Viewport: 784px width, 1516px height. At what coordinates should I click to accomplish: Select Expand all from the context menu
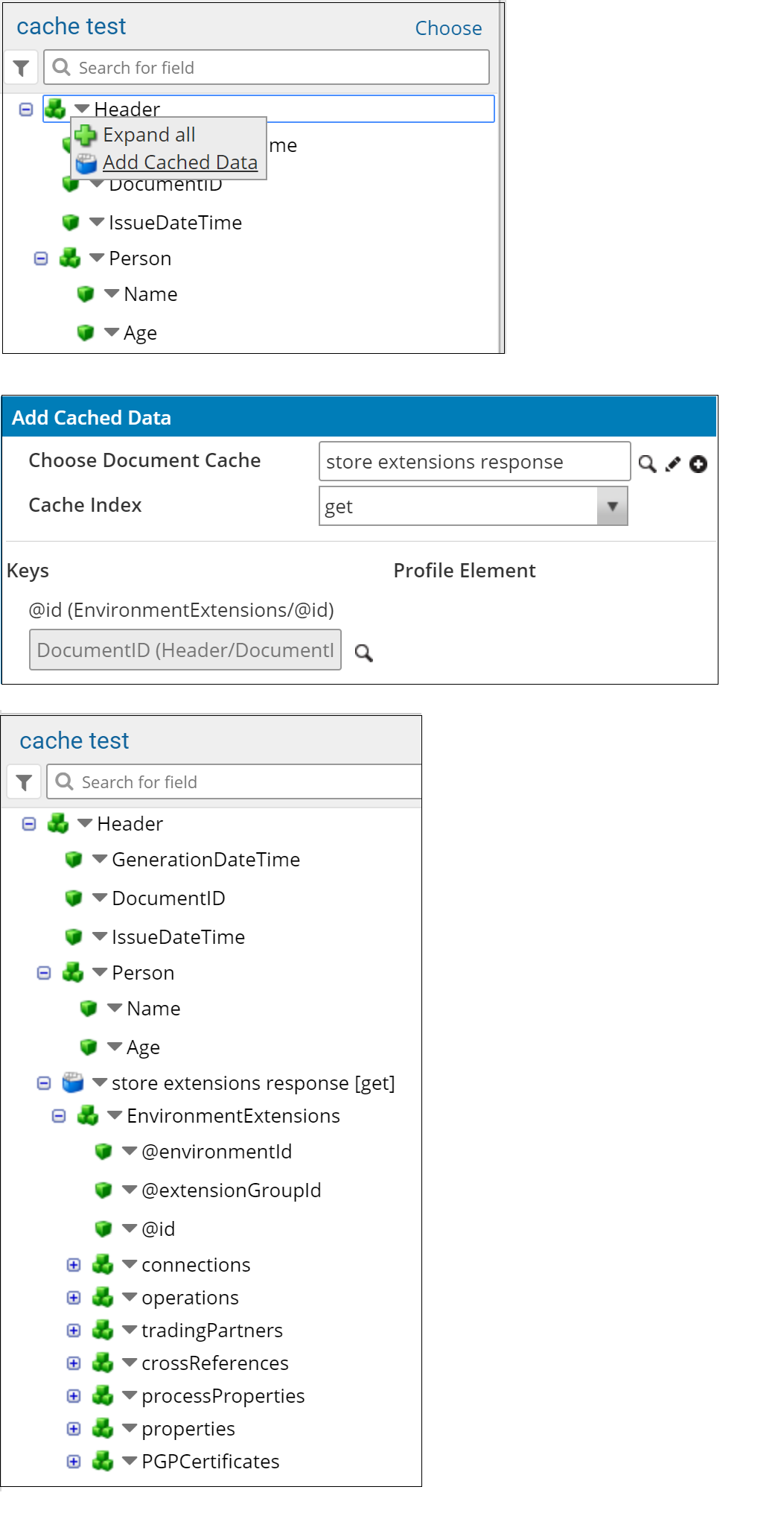(x=149, y=135)
